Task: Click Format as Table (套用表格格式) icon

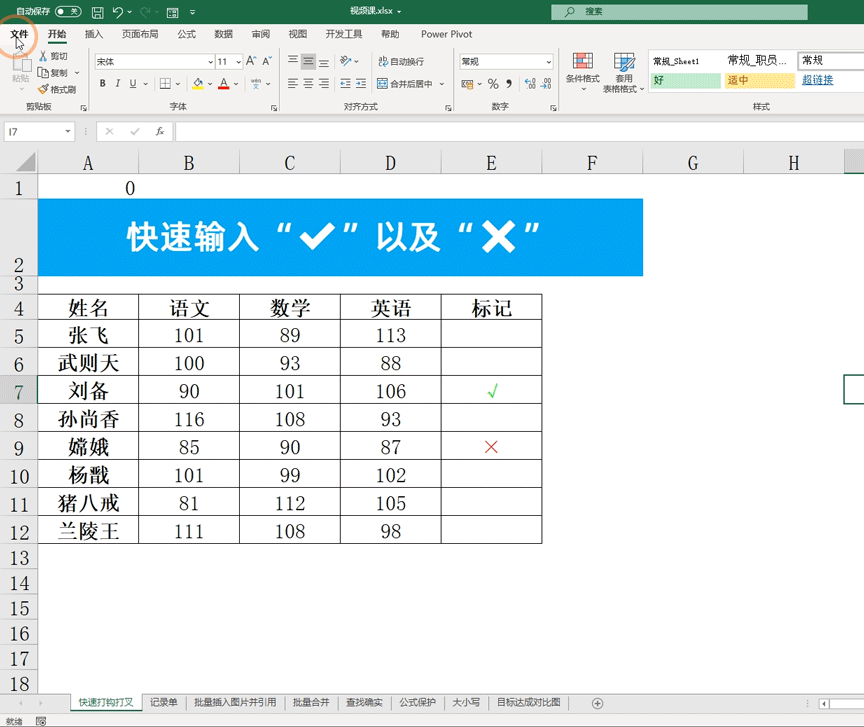Action: coord(624,62)
